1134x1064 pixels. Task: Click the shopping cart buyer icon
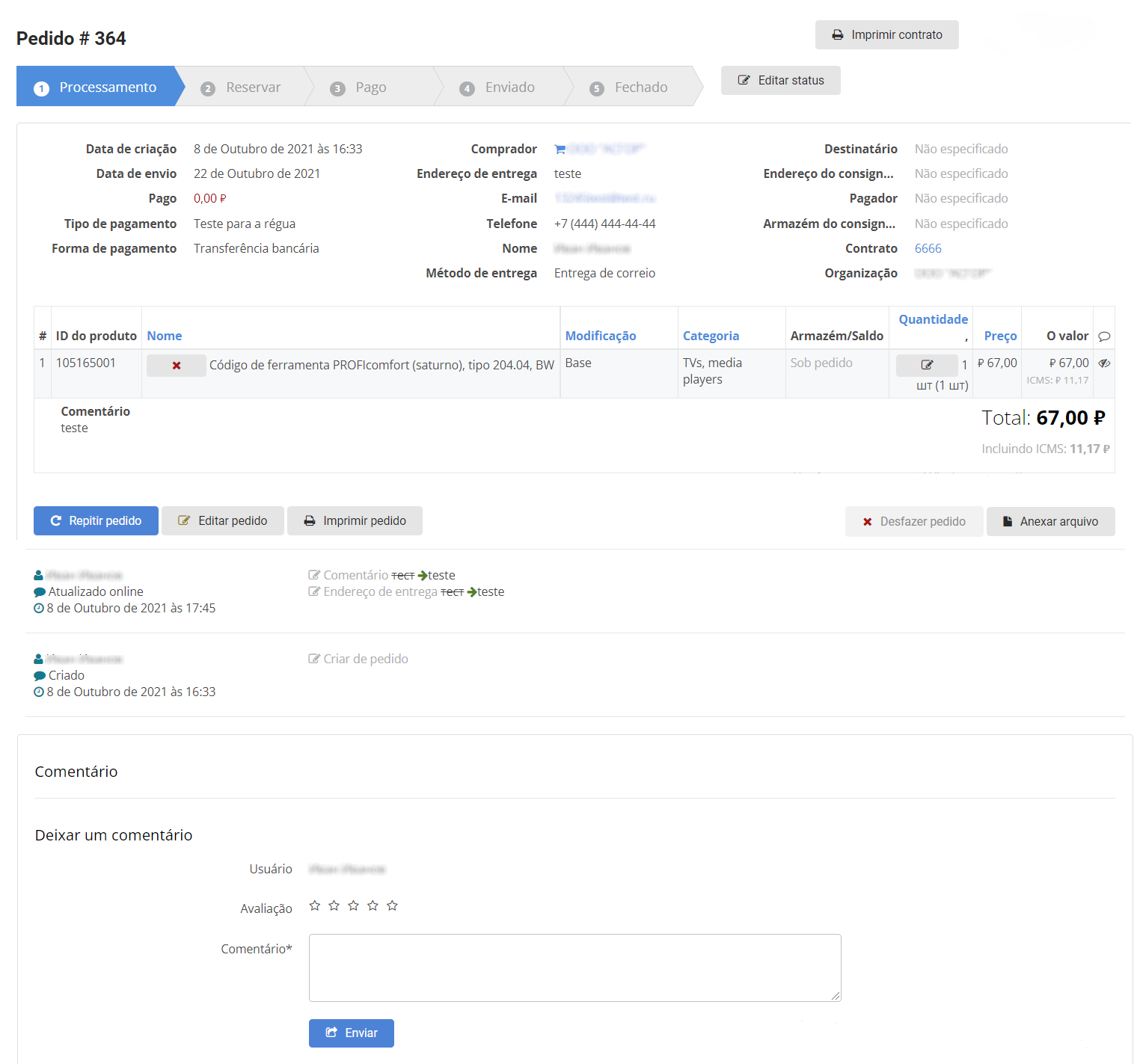560,150
